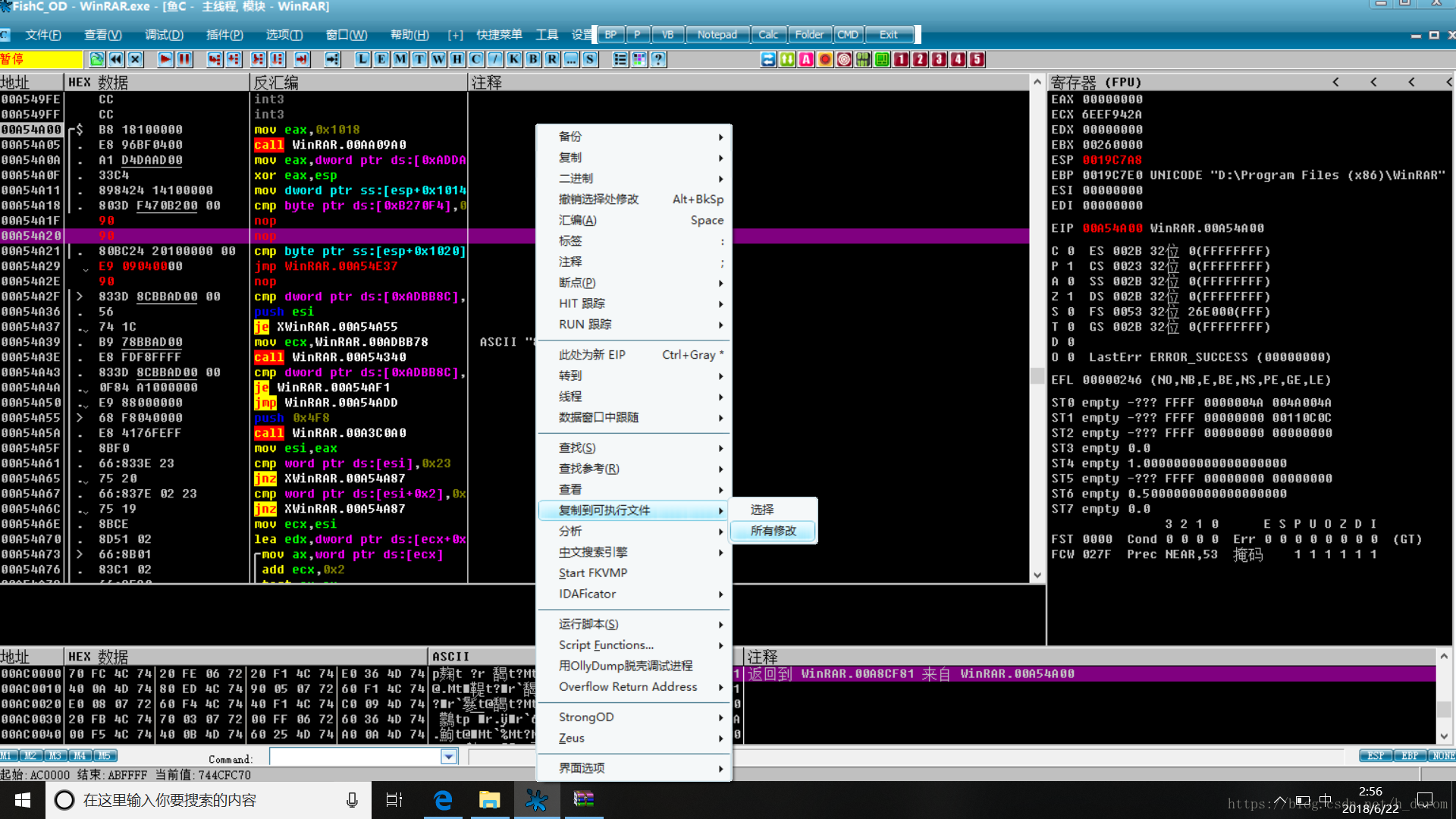Open Executable modules with E icon

(x=381, y=59)
